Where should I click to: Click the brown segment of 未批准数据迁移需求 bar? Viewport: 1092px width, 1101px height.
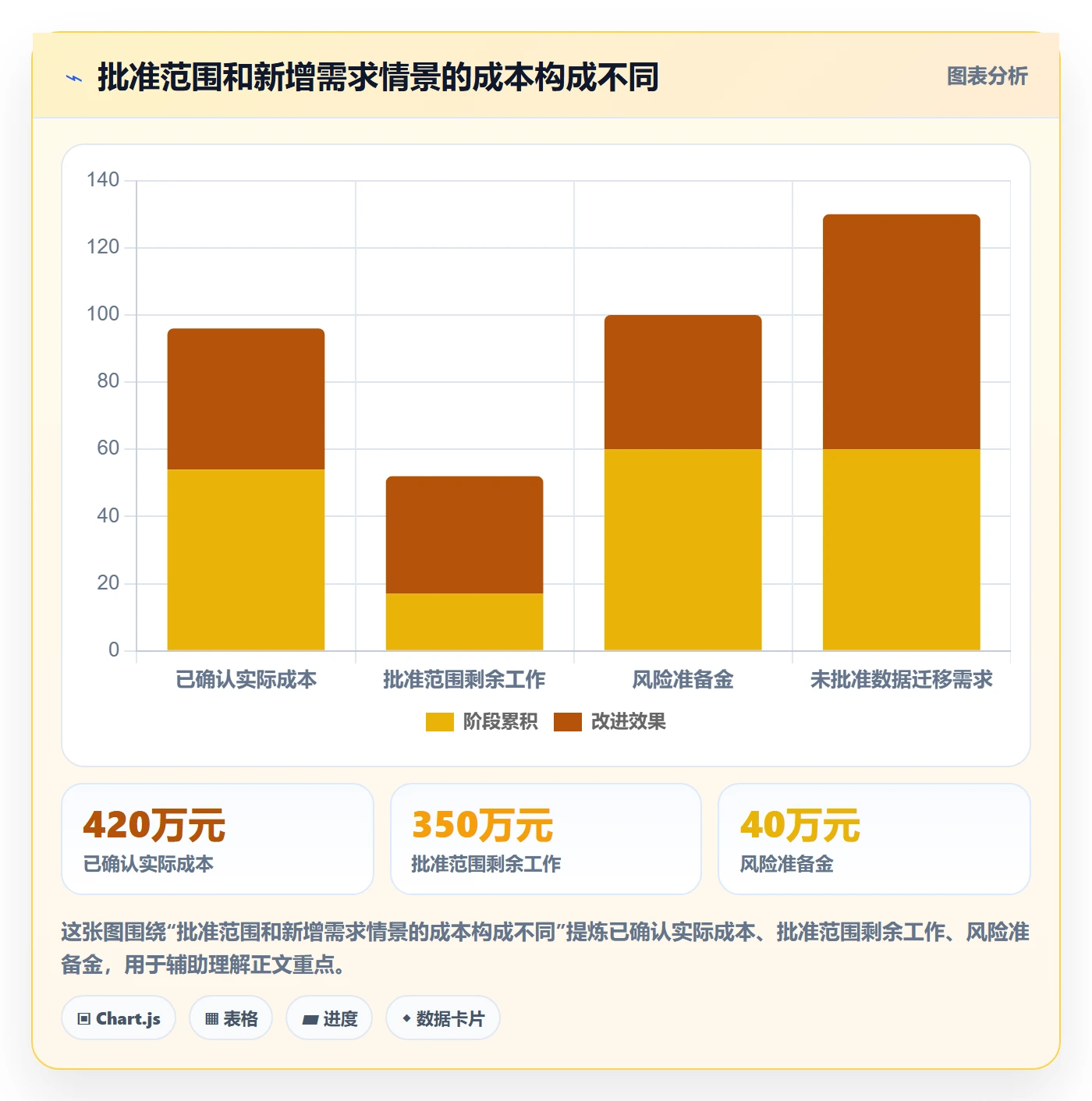[901, 331]
